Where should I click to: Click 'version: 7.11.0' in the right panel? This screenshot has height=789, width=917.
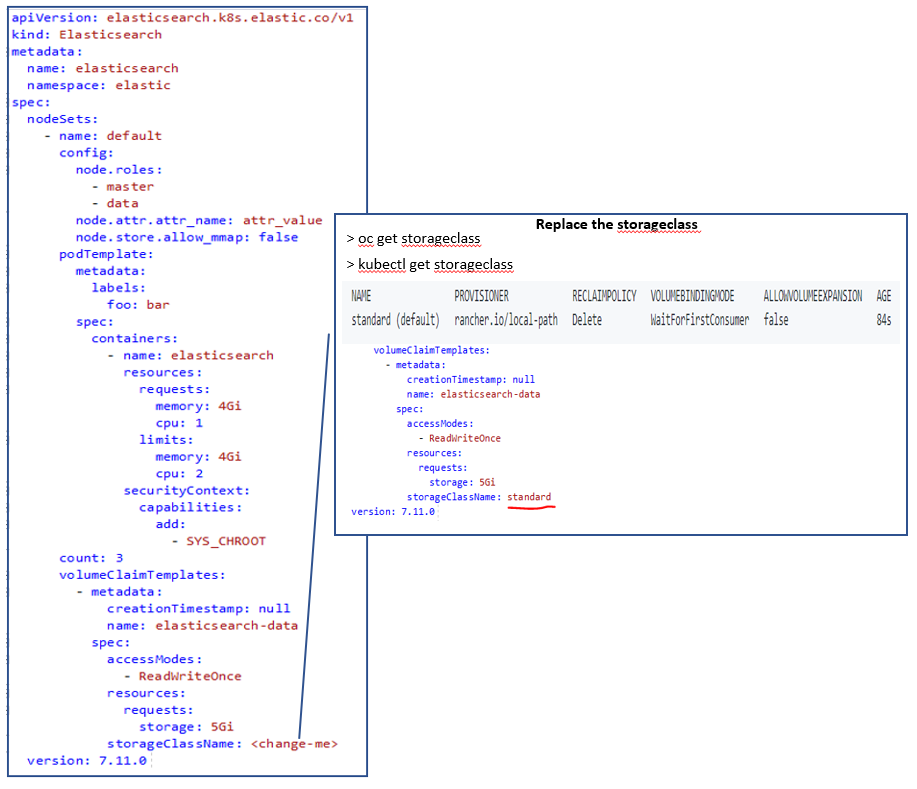click(392, 512)
